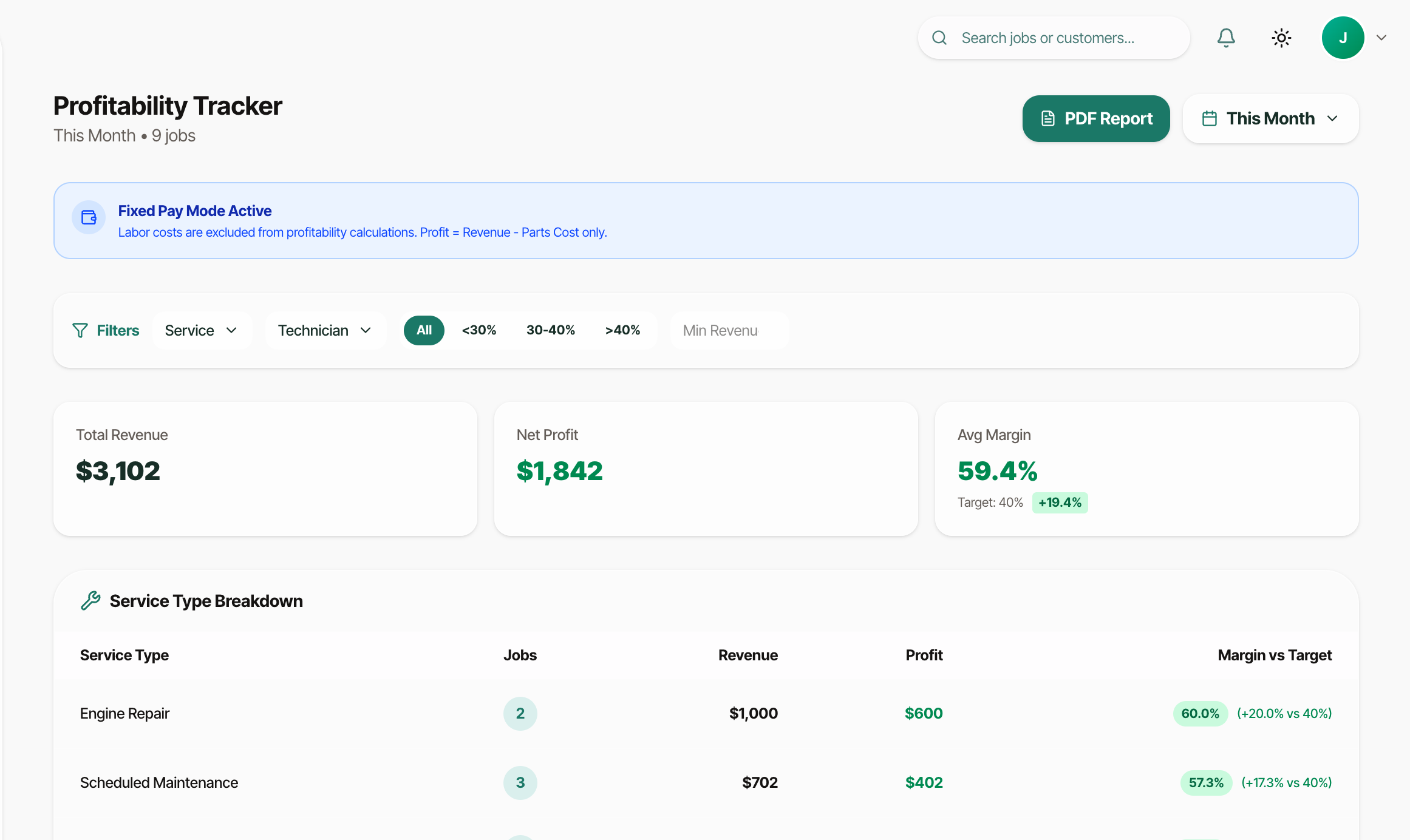This screenshot has width=1410, height=840.
Task: Click the search magnifier icon
Action: tap(939, 38)
